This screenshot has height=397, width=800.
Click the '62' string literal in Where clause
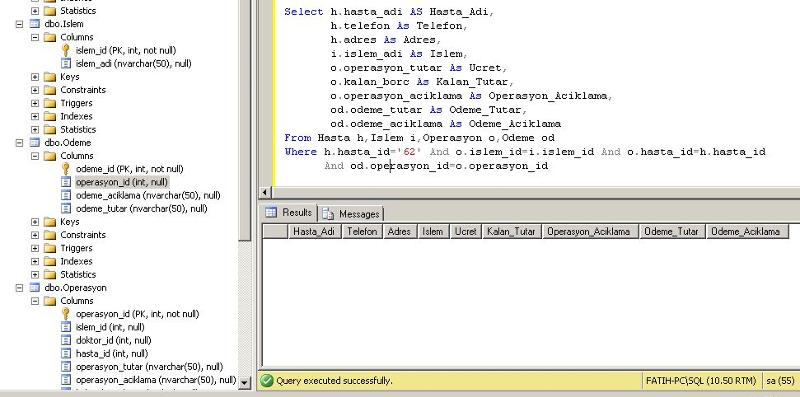click(410, 152)
